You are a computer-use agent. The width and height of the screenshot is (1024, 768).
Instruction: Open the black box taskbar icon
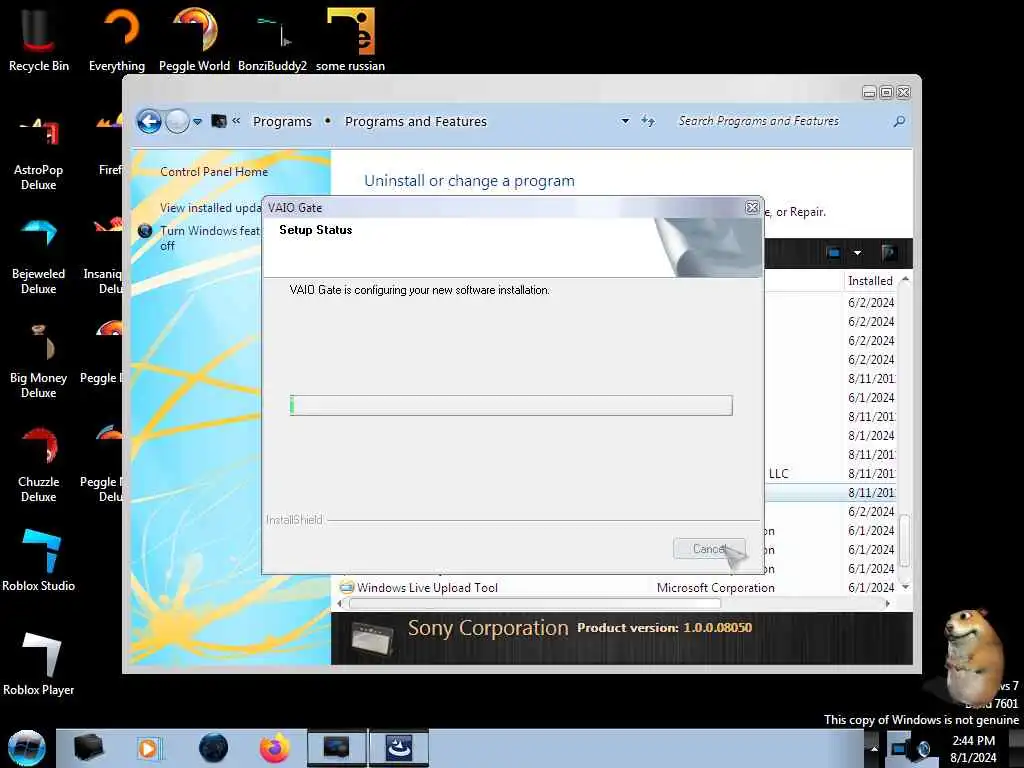point(88,748)
